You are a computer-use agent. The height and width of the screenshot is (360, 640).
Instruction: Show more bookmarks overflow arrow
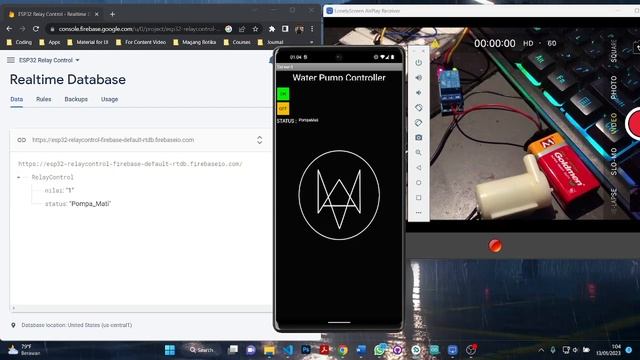click(x=311, y=42)
